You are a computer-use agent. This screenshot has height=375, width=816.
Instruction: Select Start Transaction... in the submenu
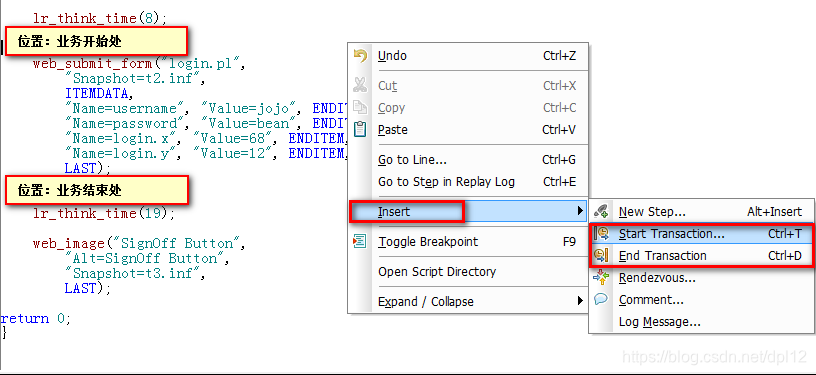[x=701, y=234]
